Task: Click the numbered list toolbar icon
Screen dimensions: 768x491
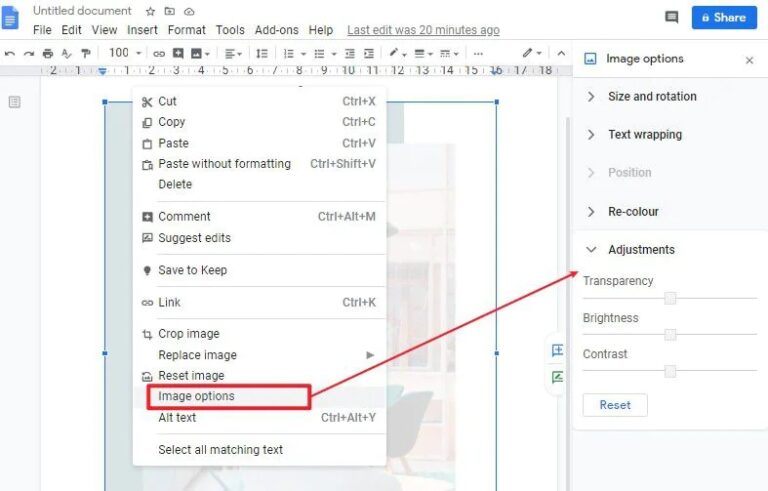Action: 288,53
